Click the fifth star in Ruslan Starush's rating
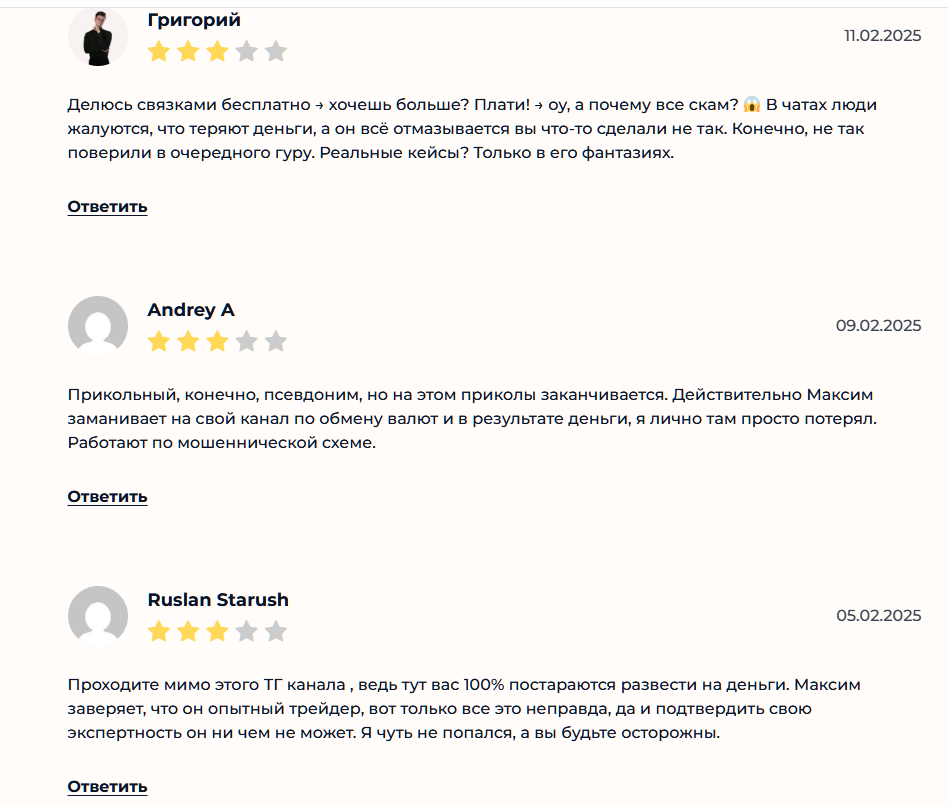 tap(276, 632)
